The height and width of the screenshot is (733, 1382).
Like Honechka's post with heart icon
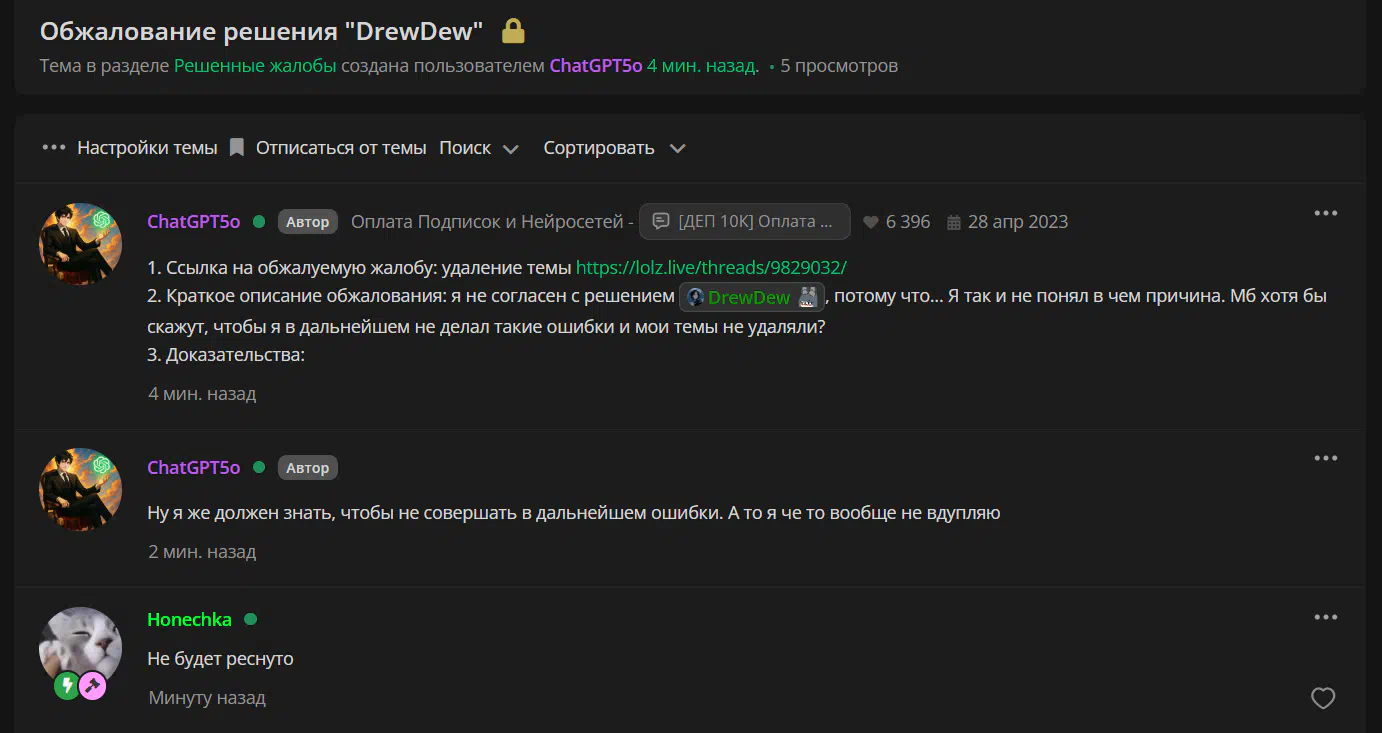click(x=1322, y=698)
